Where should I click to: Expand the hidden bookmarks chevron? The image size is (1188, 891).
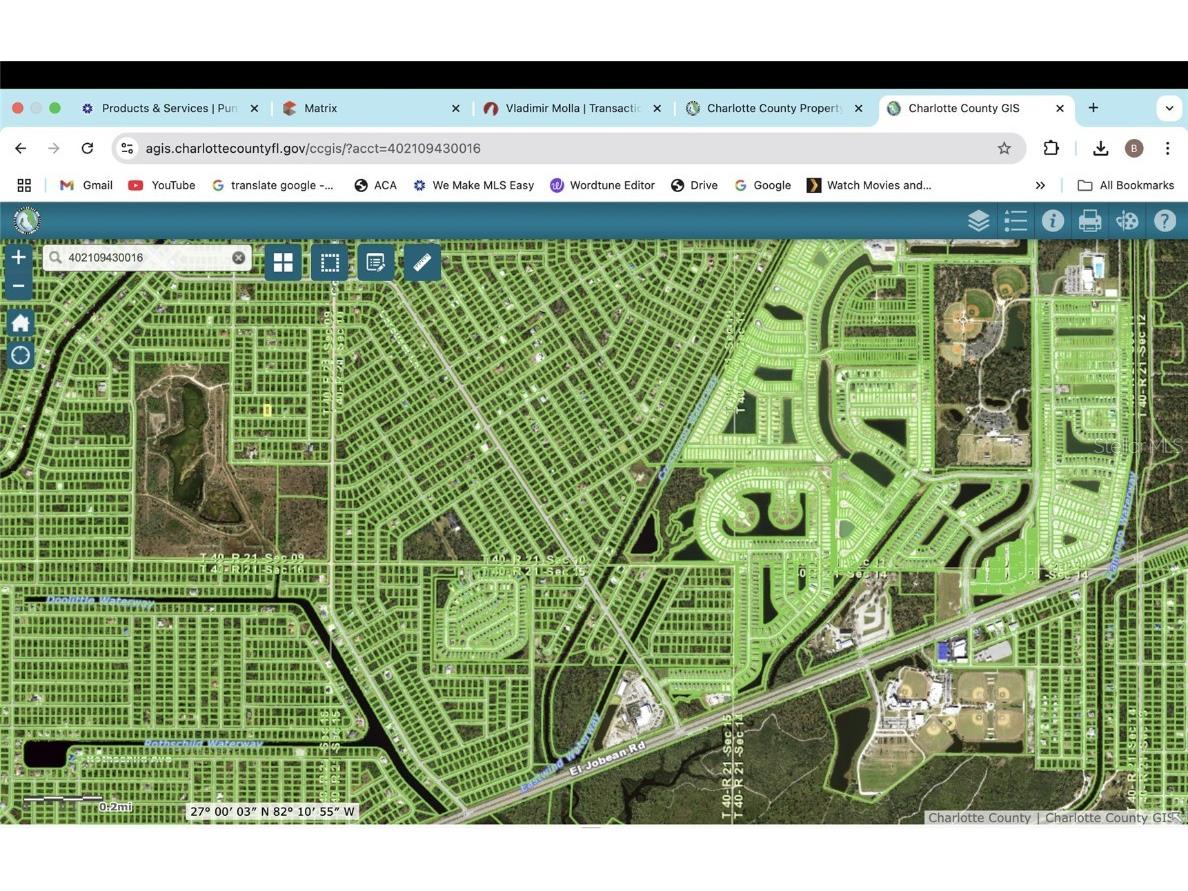coord(1040,185)
